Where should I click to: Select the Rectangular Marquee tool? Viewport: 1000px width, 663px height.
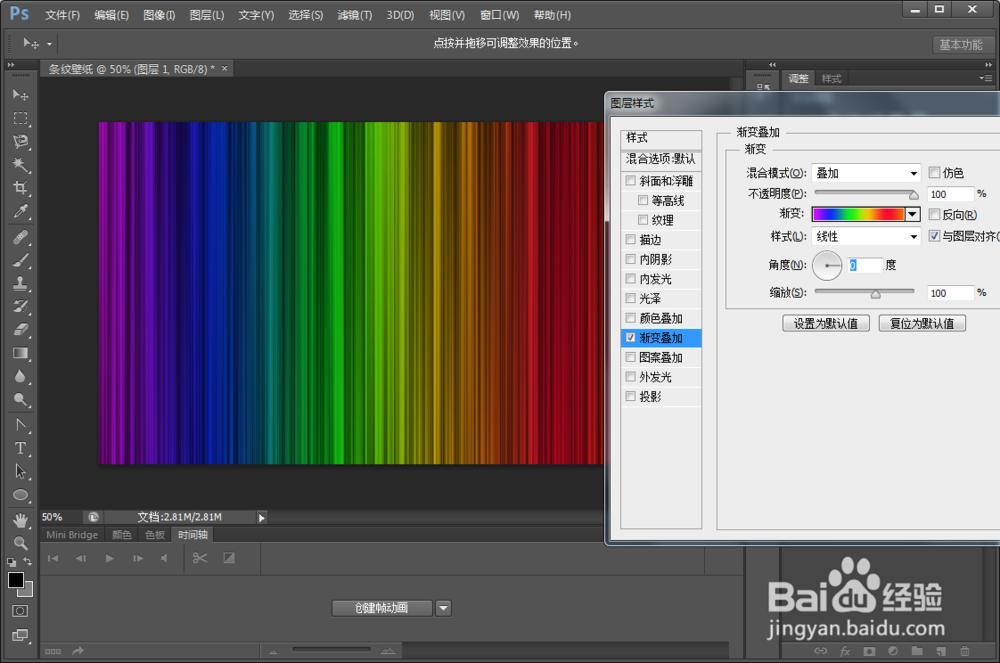pyautogui.click(x=20, y=119)
